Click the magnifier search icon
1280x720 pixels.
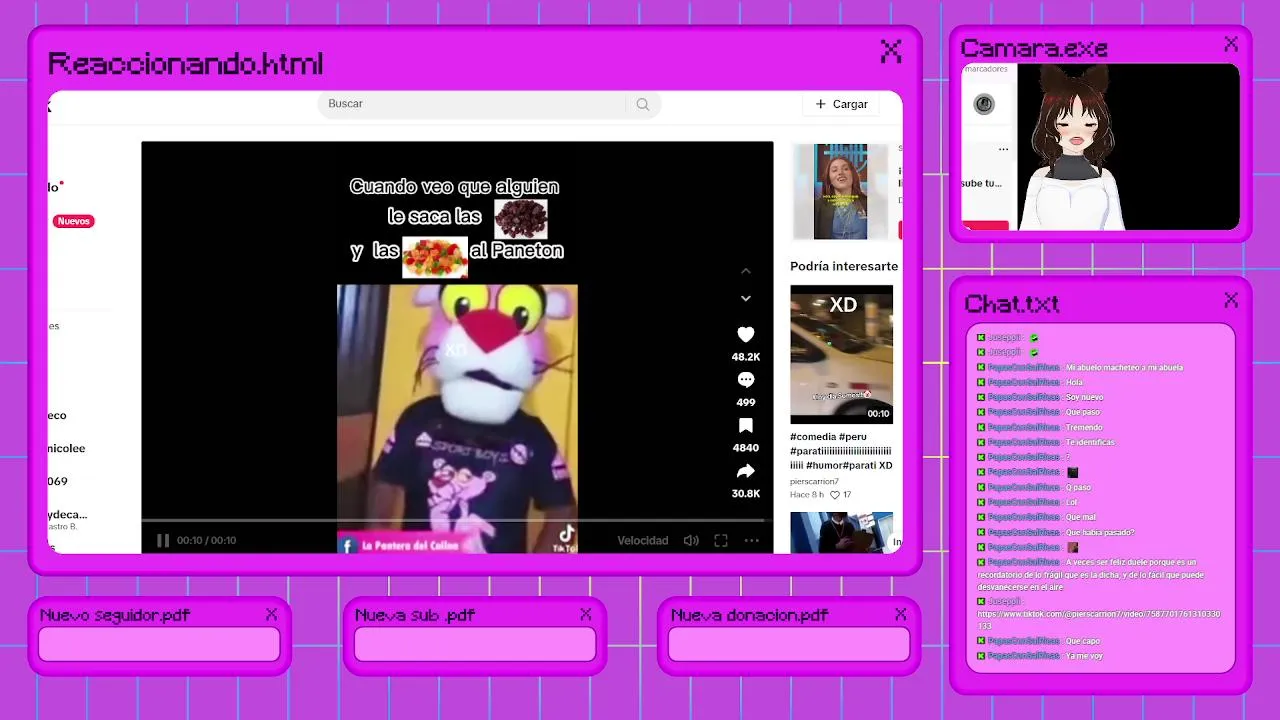(x=643, y=104)
